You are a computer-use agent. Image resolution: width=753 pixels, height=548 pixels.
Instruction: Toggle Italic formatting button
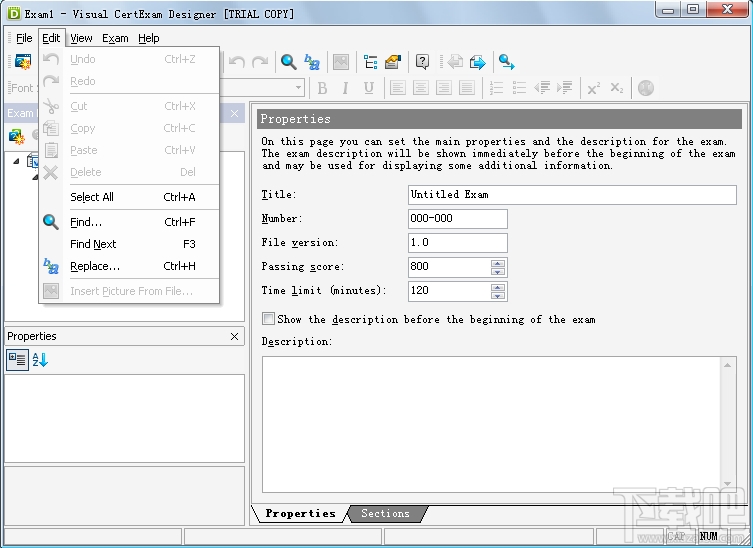point(345,88)
